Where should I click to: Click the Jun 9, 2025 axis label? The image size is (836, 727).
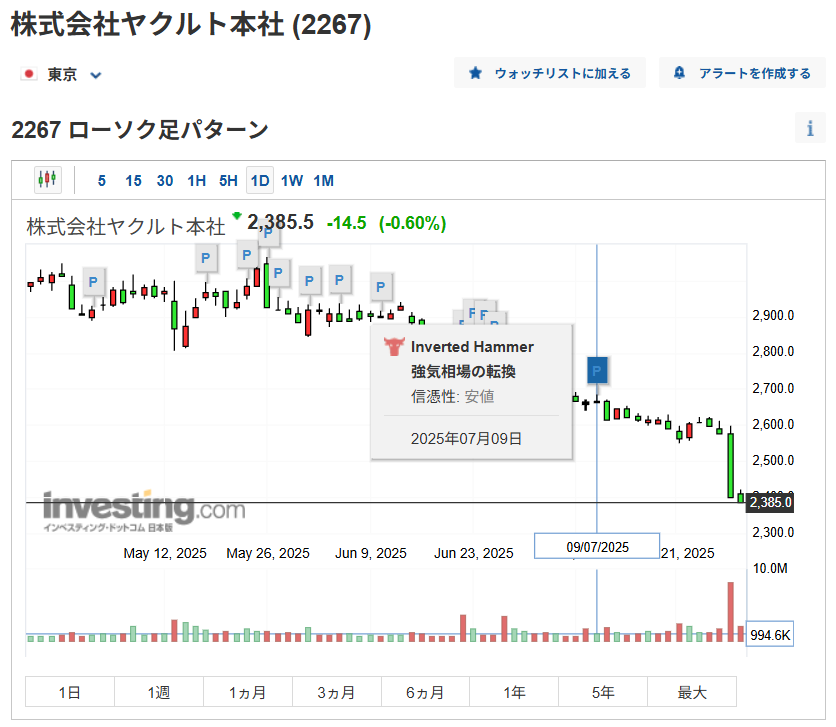point(371,553)
